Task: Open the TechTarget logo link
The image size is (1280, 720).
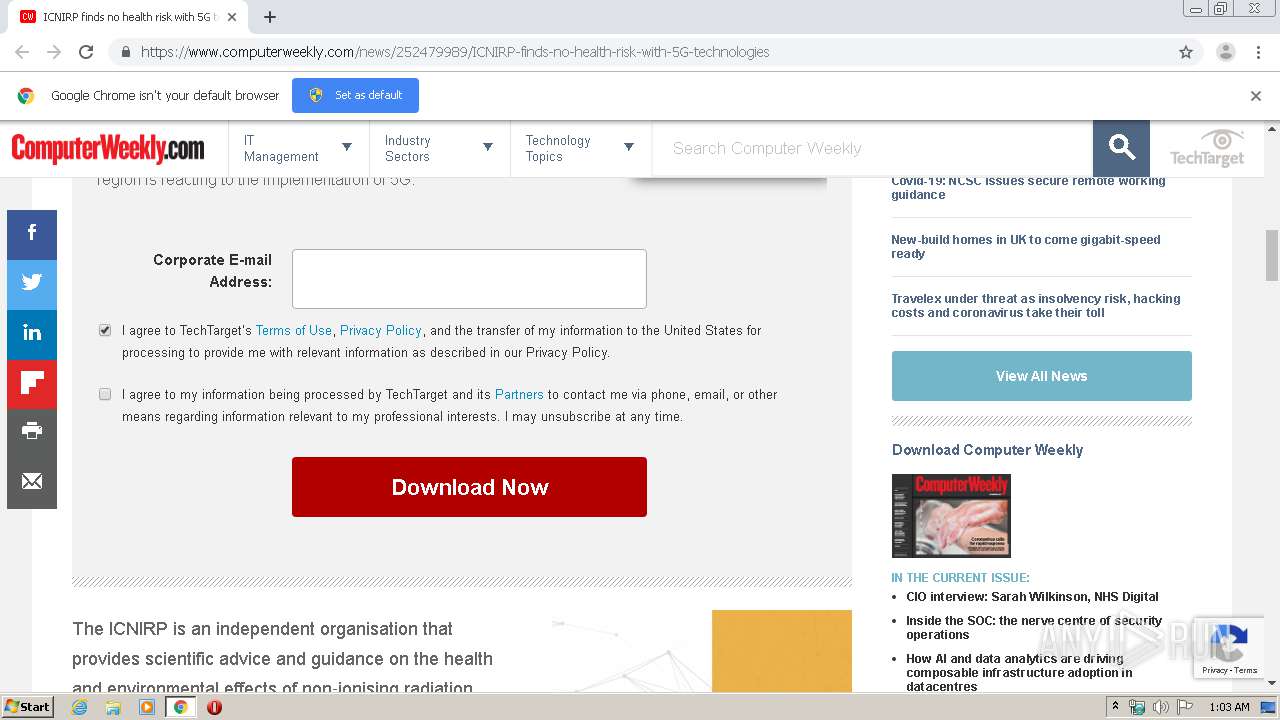Action: (x=1207, y=148)
